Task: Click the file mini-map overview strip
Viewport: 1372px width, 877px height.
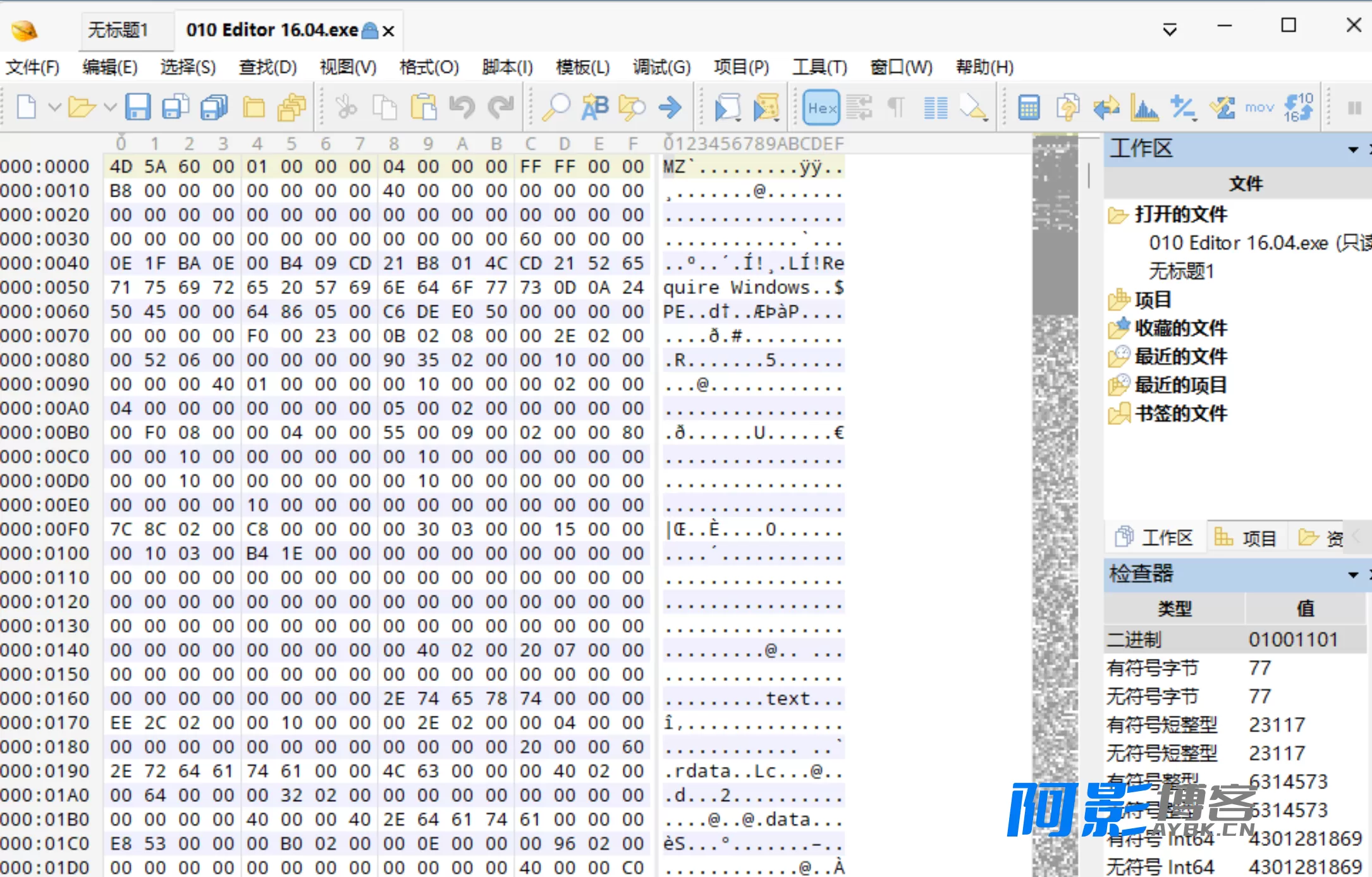Action: coord(1055,505)
